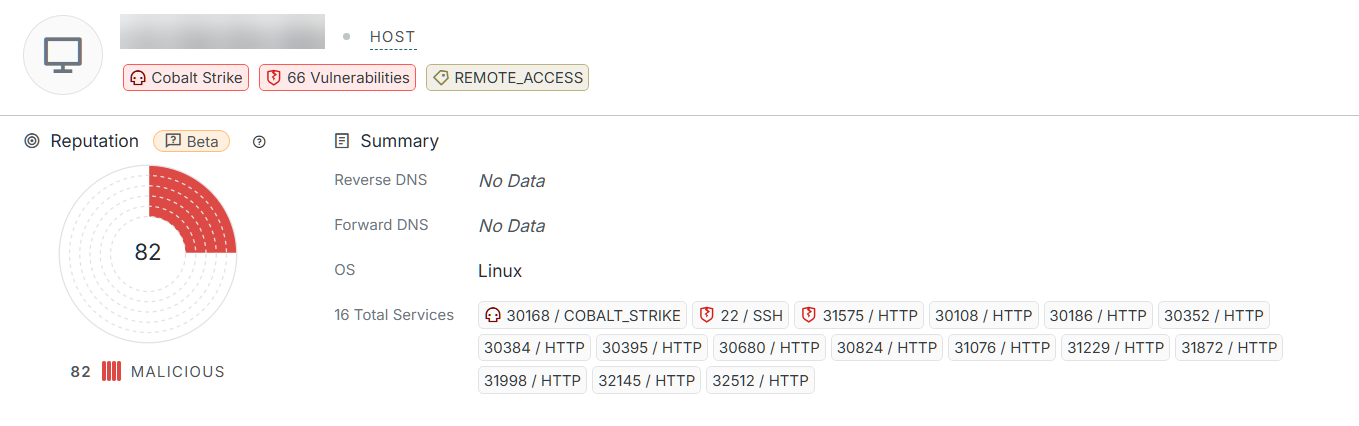Open the Reputation help question mark icon
Screen dimensions: 1359x426
pos(260,142)
